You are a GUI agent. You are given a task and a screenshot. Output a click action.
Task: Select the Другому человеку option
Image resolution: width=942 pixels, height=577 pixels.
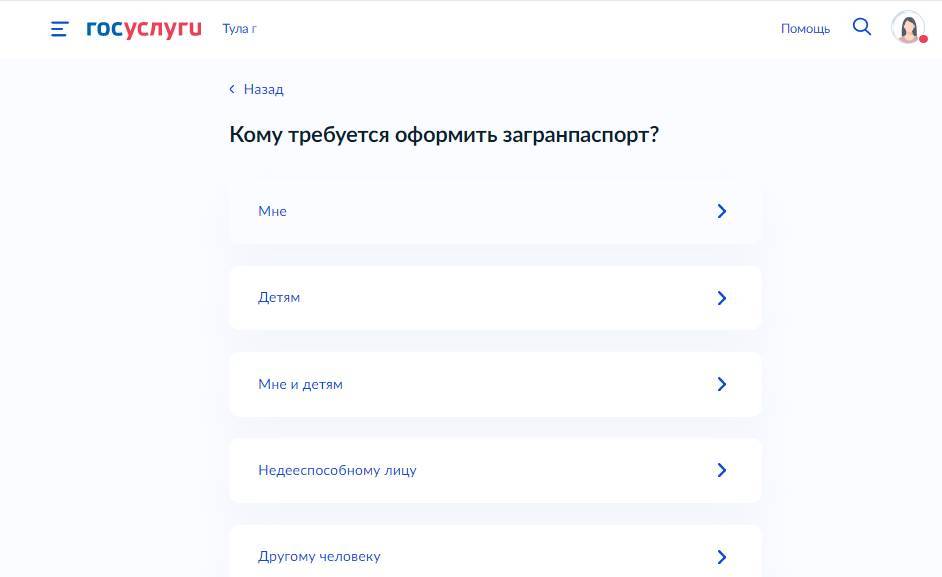click(319, 556)
